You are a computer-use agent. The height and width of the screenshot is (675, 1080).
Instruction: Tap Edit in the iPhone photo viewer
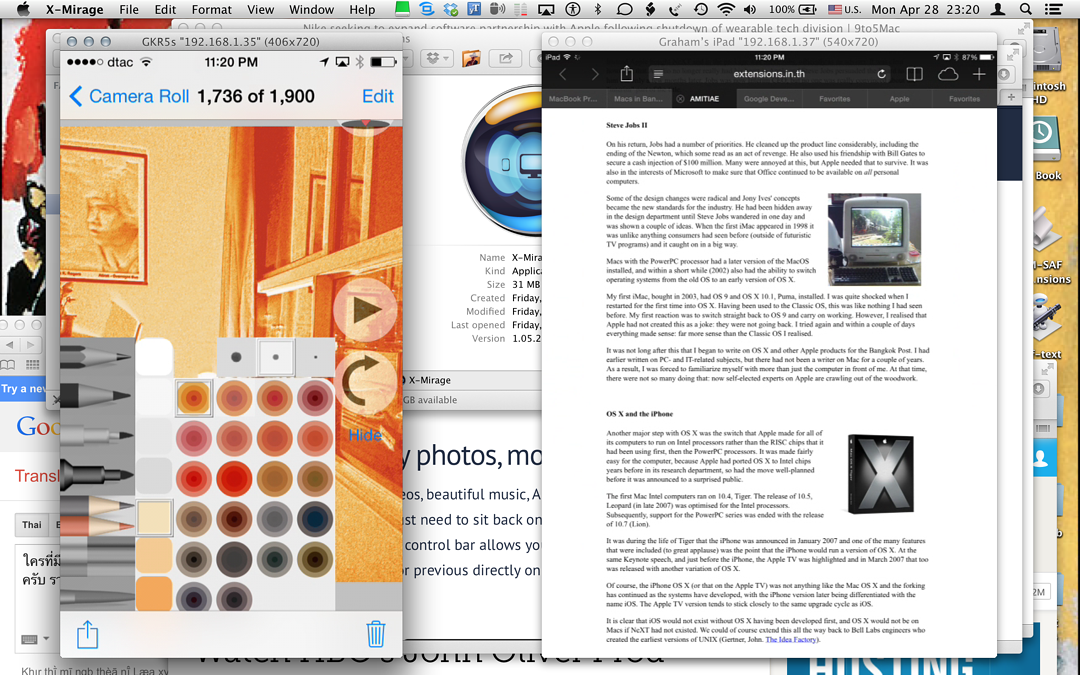(x=377, y=96)
